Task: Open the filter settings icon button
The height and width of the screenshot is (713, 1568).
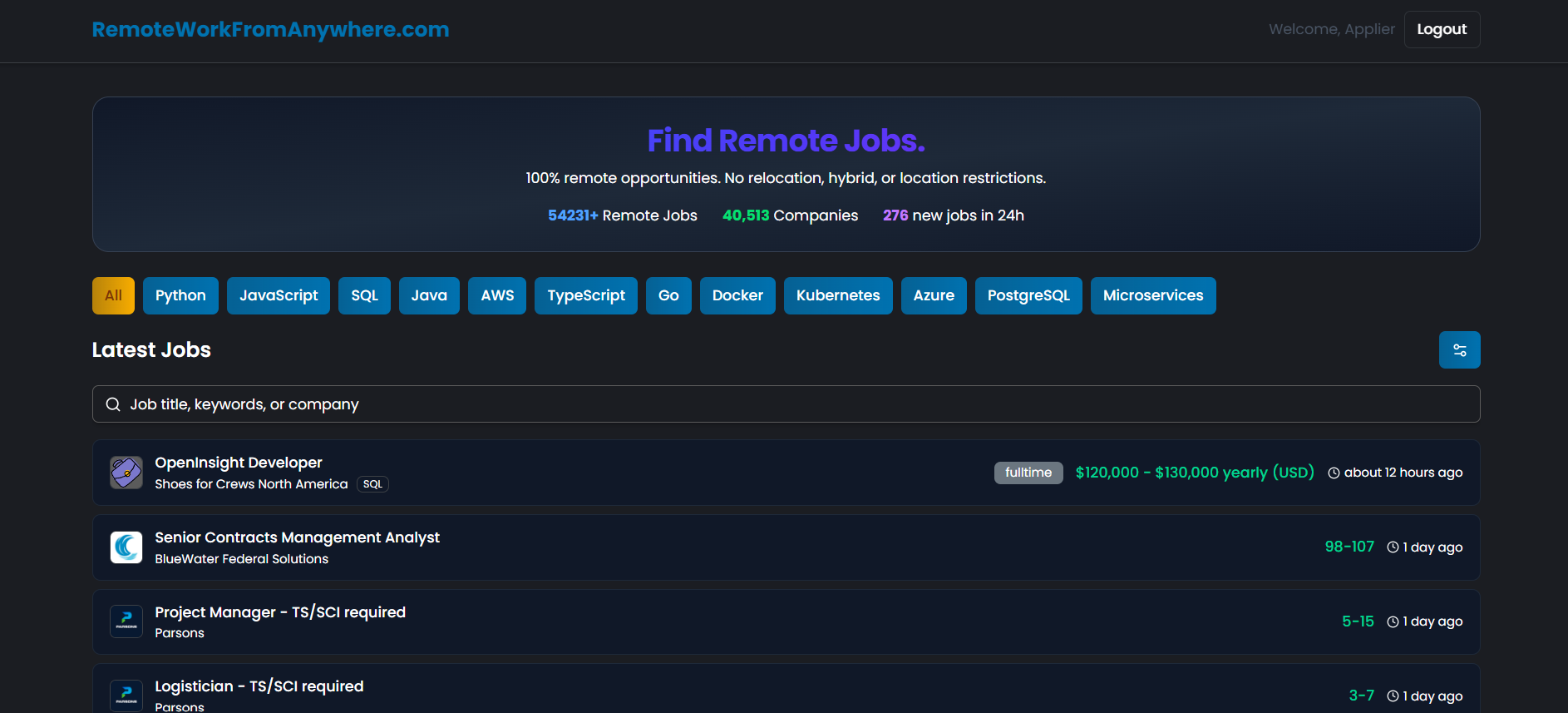Action: [x=1459, y=349]
